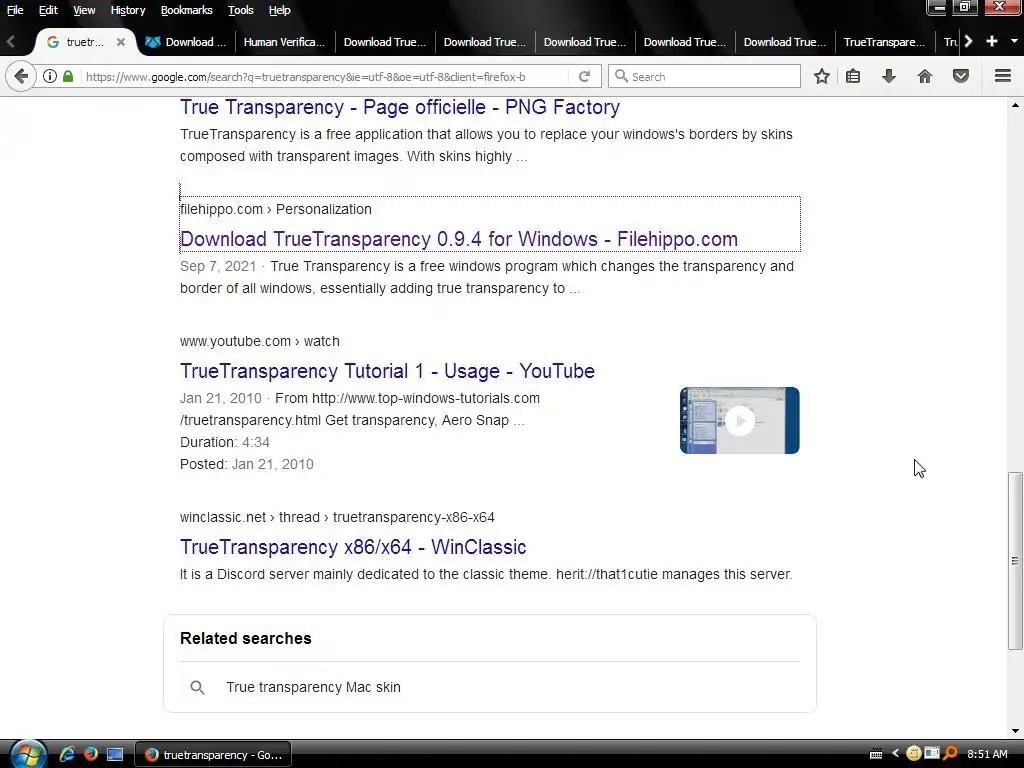This screenshot has width=1024, height=768.
Task: Open the History menu
Action: (x=127, y=10)
